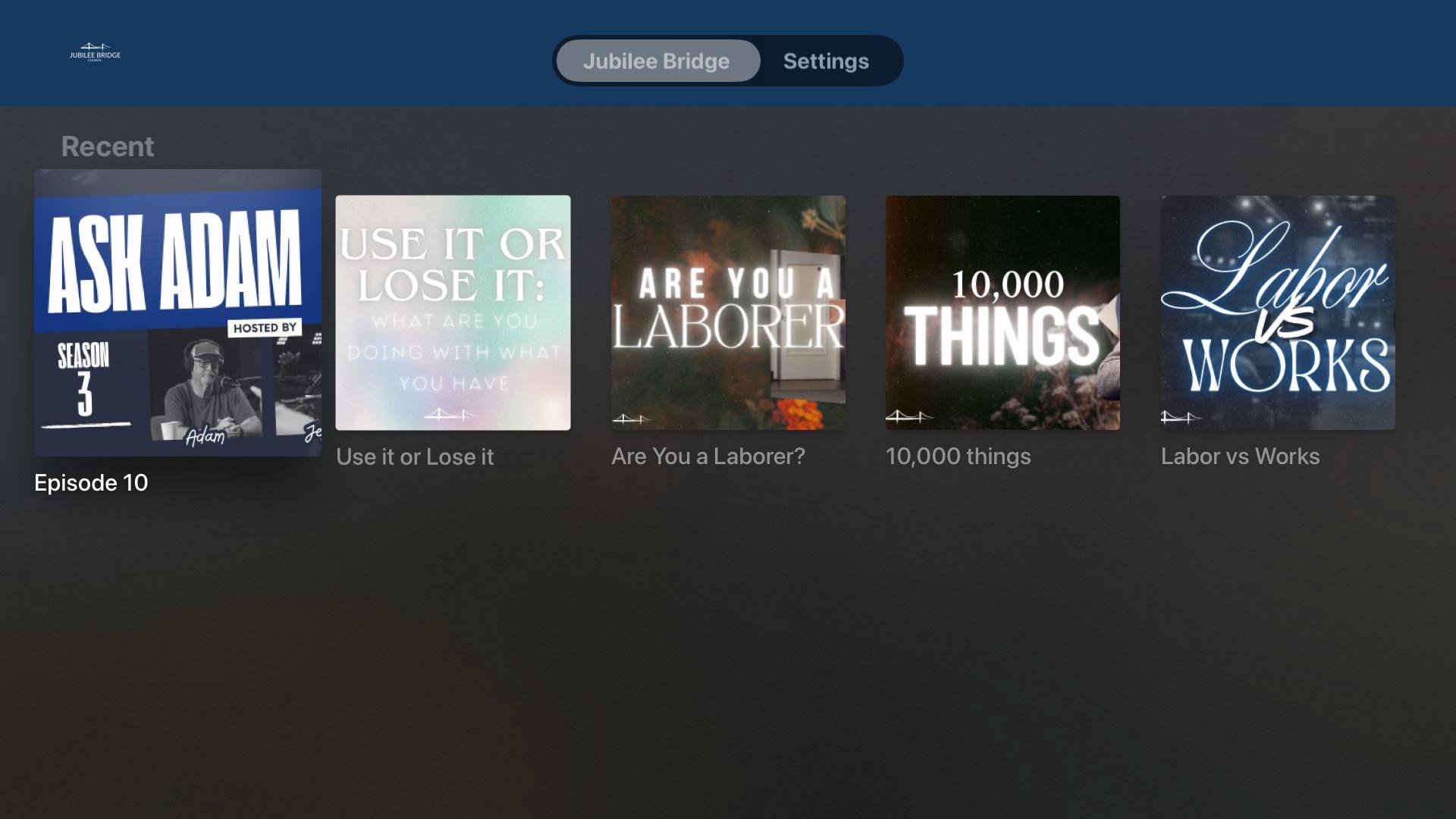Click bridge logo in Use It or Lose It artwork
Viewport: 1456px width, 819px height.
point(449,414)
